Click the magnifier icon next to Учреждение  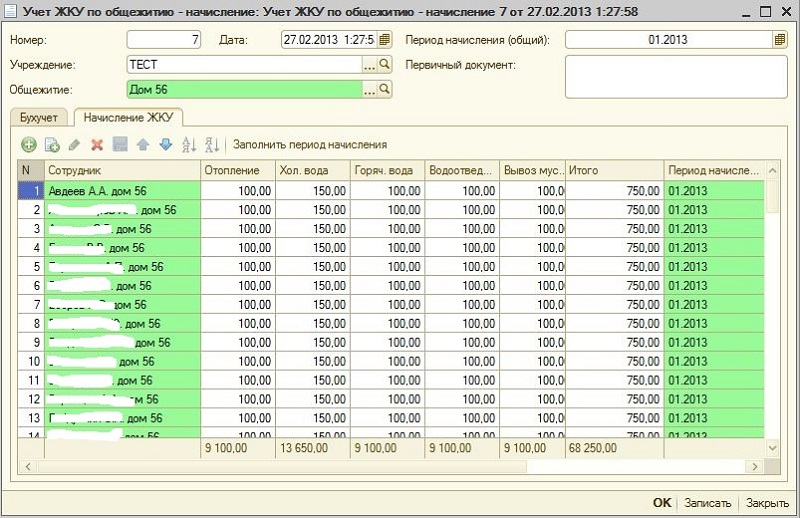coord(384,65)
